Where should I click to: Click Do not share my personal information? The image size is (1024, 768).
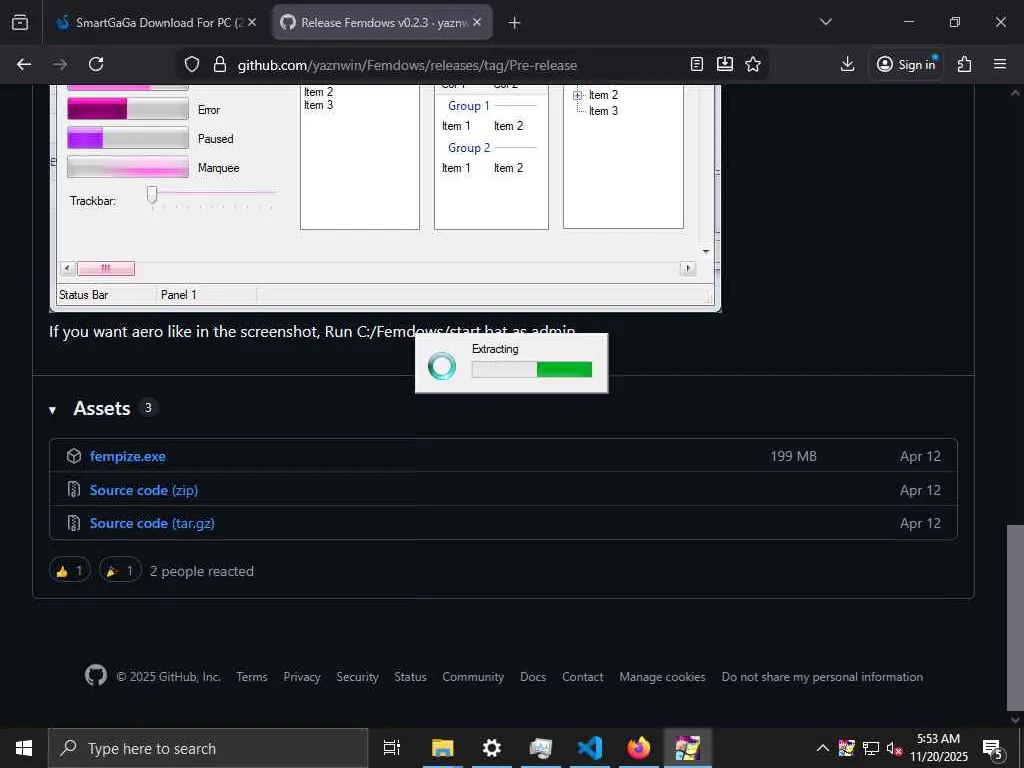point(822,677)
